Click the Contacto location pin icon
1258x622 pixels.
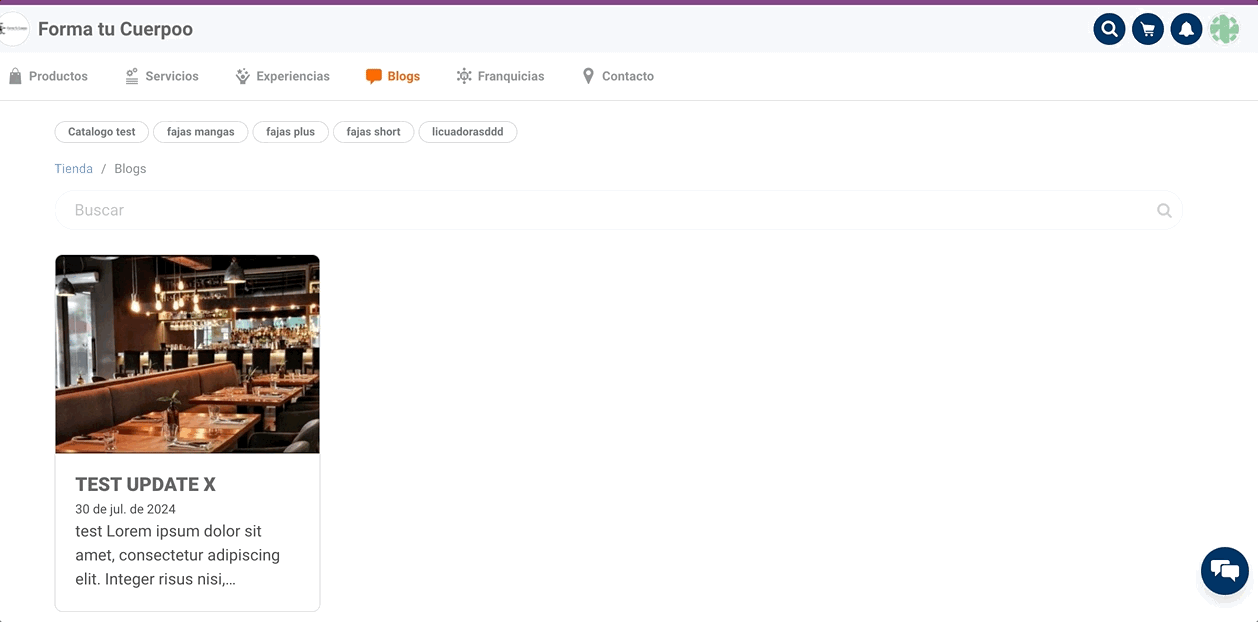tap(589, 75)
